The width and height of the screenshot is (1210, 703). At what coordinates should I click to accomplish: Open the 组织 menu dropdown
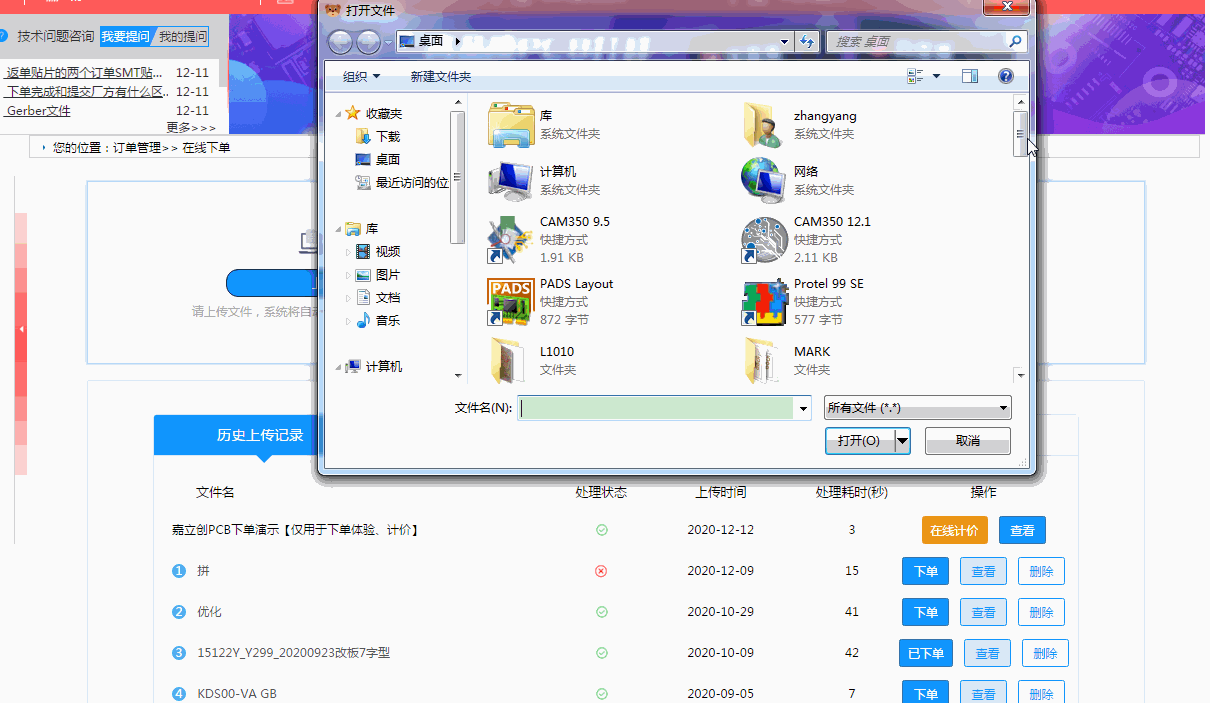[x=361, y=77]
